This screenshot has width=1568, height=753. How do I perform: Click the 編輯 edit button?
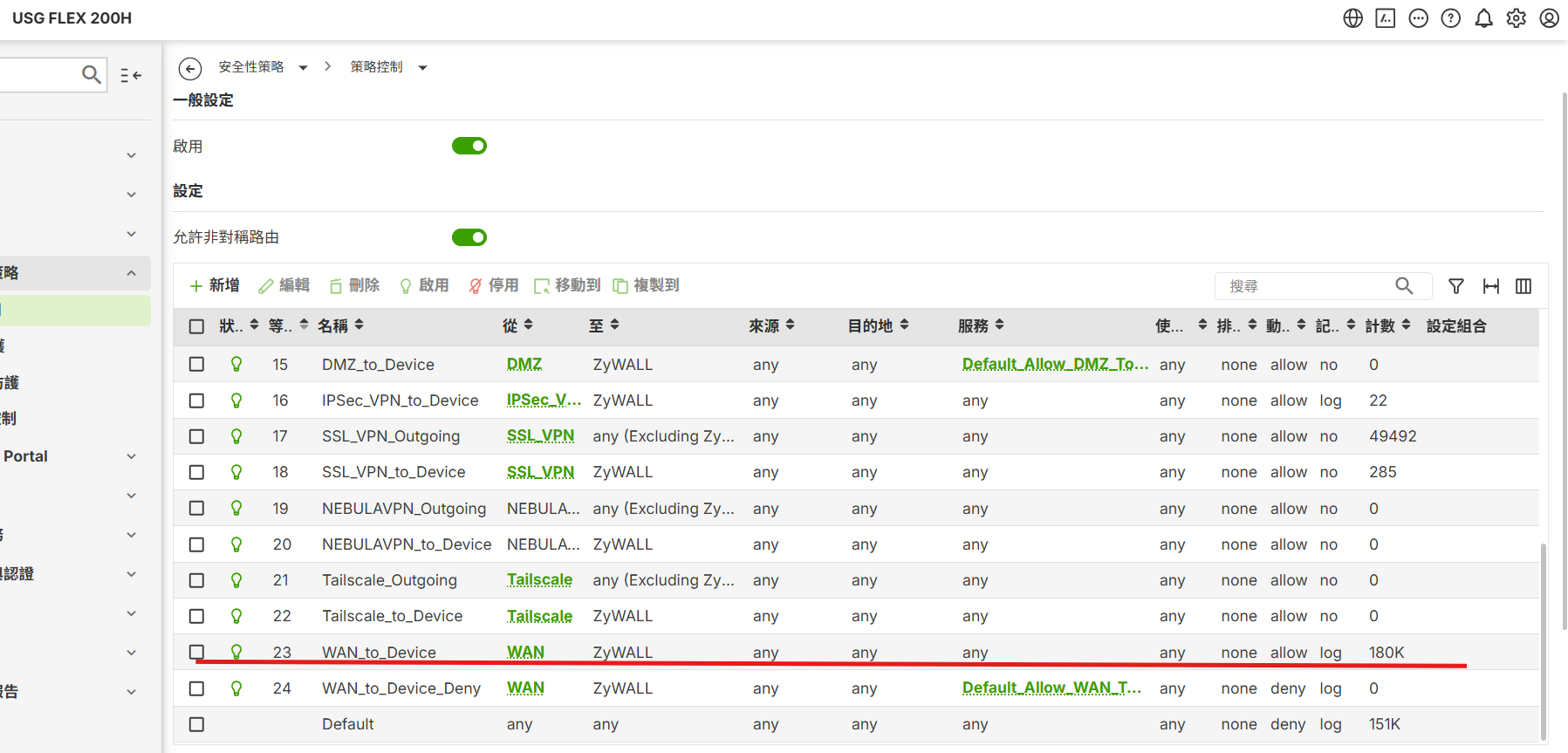284,285
